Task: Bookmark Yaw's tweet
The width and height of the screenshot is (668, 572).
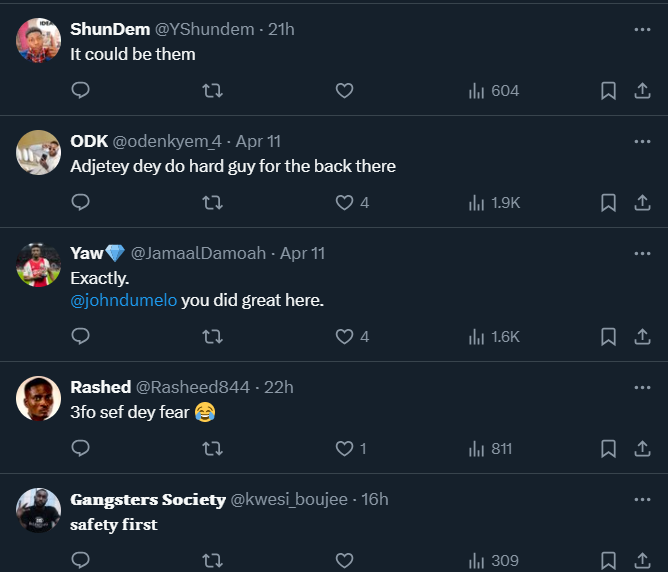Action: coord(608,336)
